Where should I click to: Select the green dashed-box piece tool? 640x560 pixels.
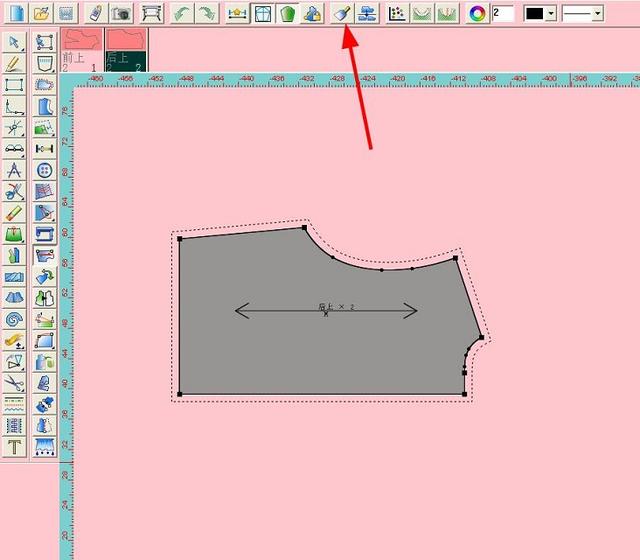[x=44, y=127]
